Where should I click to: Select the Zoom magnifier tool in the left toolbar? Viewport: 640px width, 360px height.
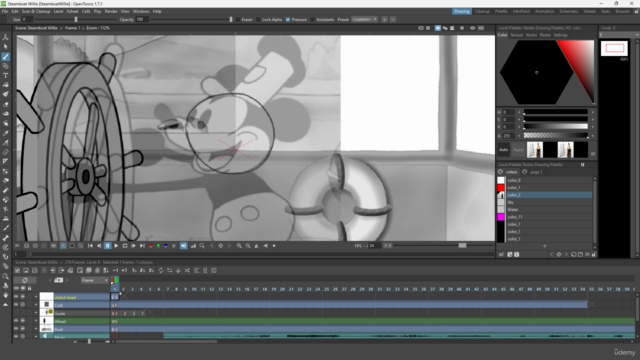(6, 276)
